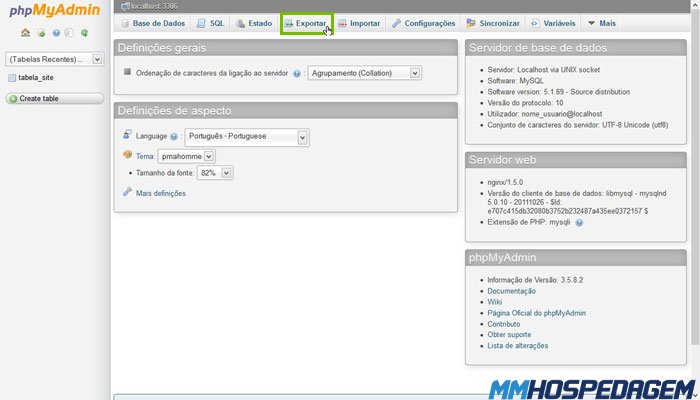Click the Configurações wrench icon
700x400 pixels.
tap(396, 23)
